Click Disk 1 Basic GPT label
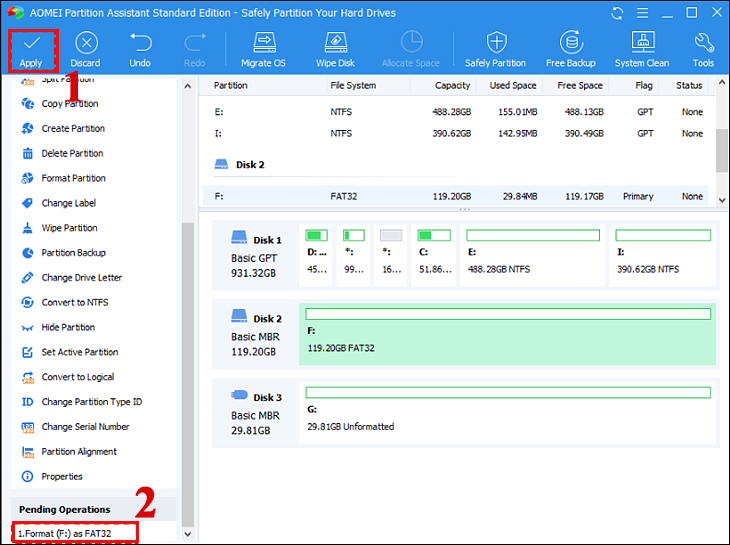The width and height of the screenshot is (730, 545). (256, 255)
